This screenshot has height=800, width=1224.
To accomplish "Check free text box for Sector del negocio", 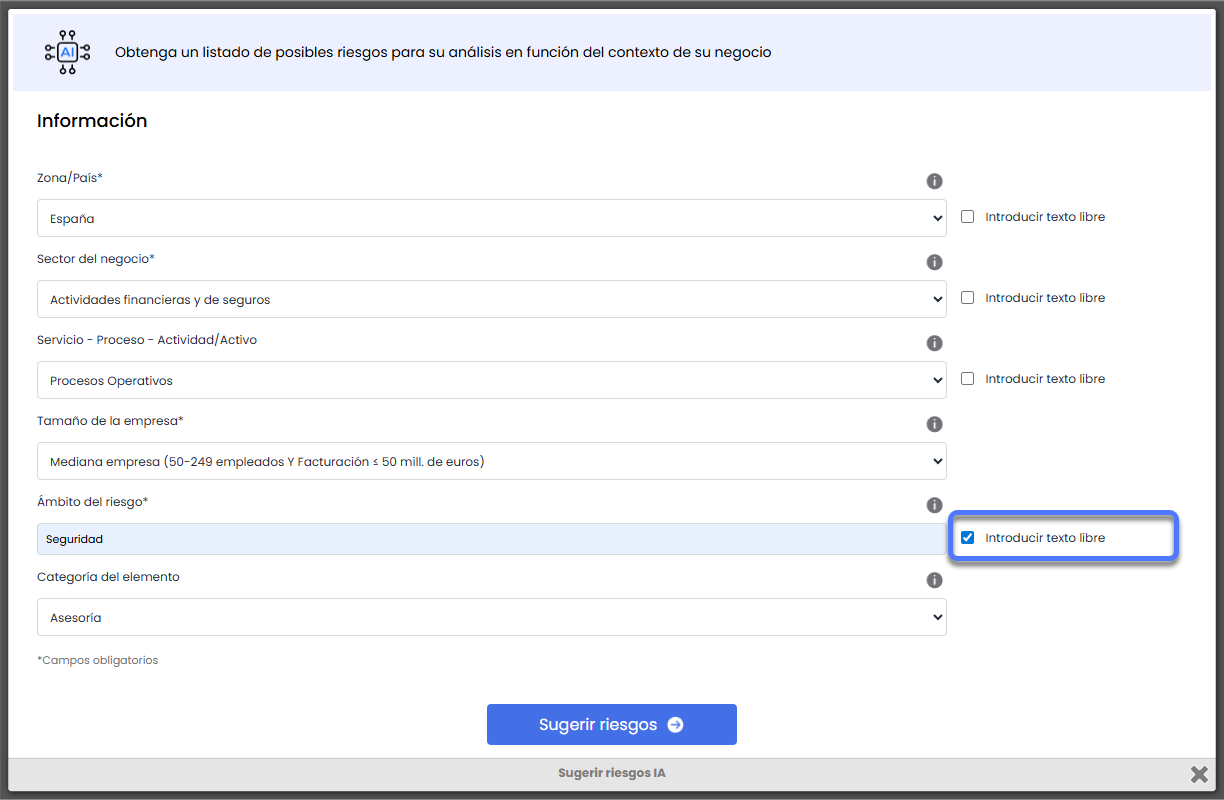I will pyautogui.click(x=967, y=298).
